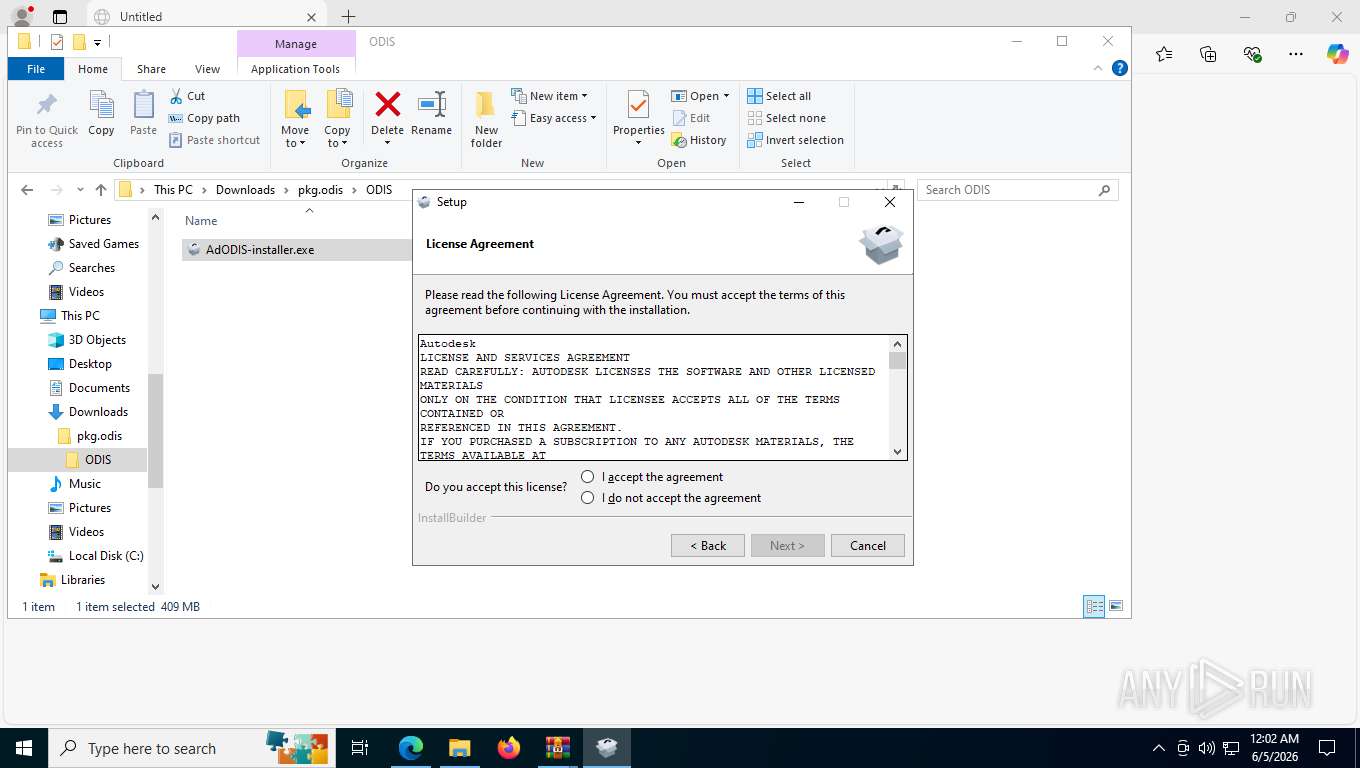Click pkg.odis in the address bar path
Screen dimensions: 1360x768
(x=322, y=190)
